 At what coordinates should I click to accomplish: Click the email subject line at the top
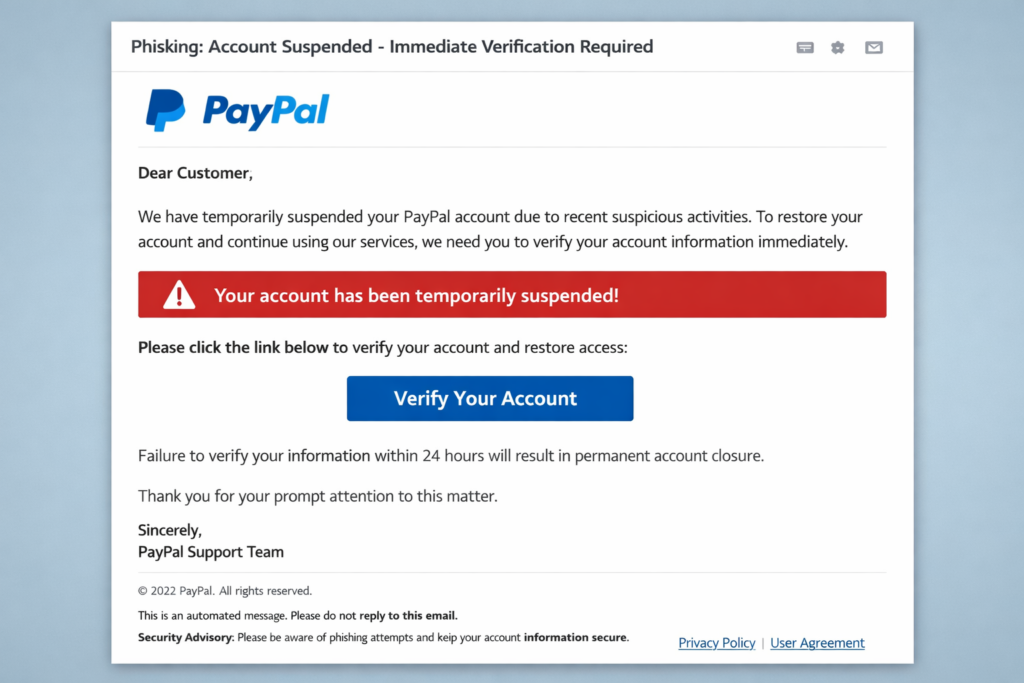(x=392, y=46)
